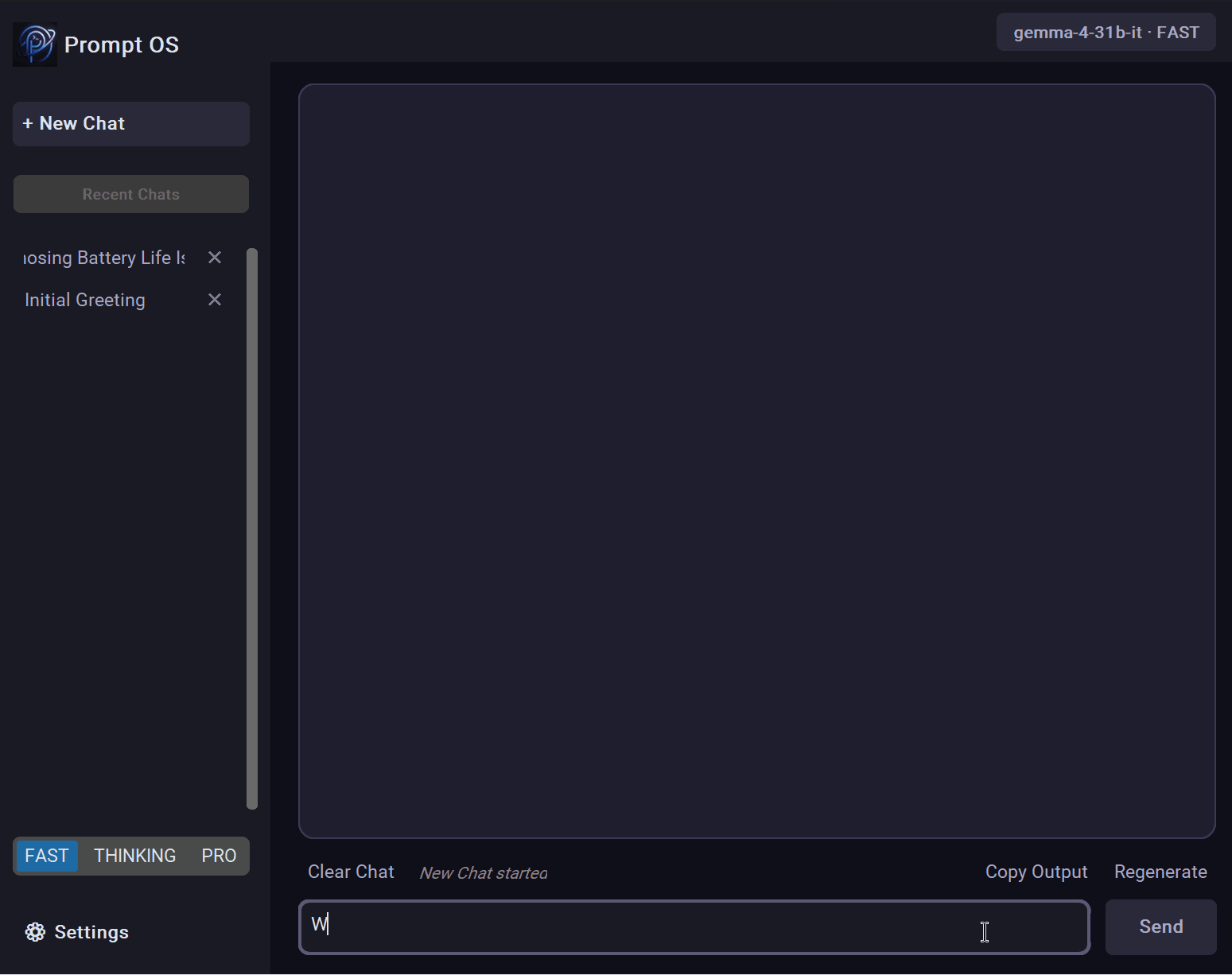This screenshot has height=975, width=1232.
Task: Click the gemma-4-31b-it FAST model badge
Action: coord(1106,32)
